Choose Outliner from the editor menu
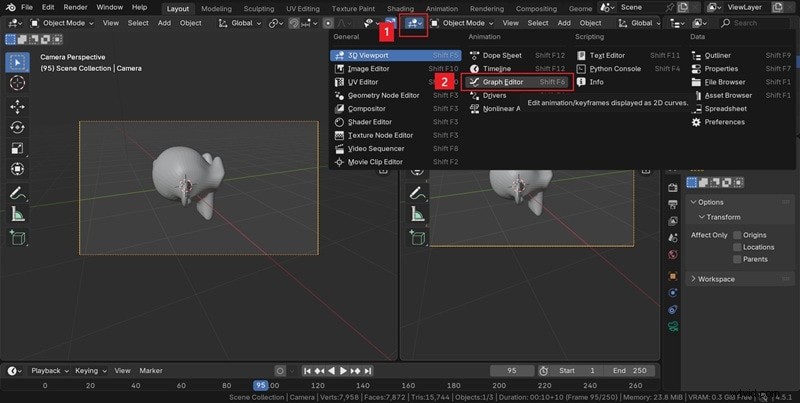Image resolution: width=800 pixels, height=403 pixels. click(x=741, y=56)
